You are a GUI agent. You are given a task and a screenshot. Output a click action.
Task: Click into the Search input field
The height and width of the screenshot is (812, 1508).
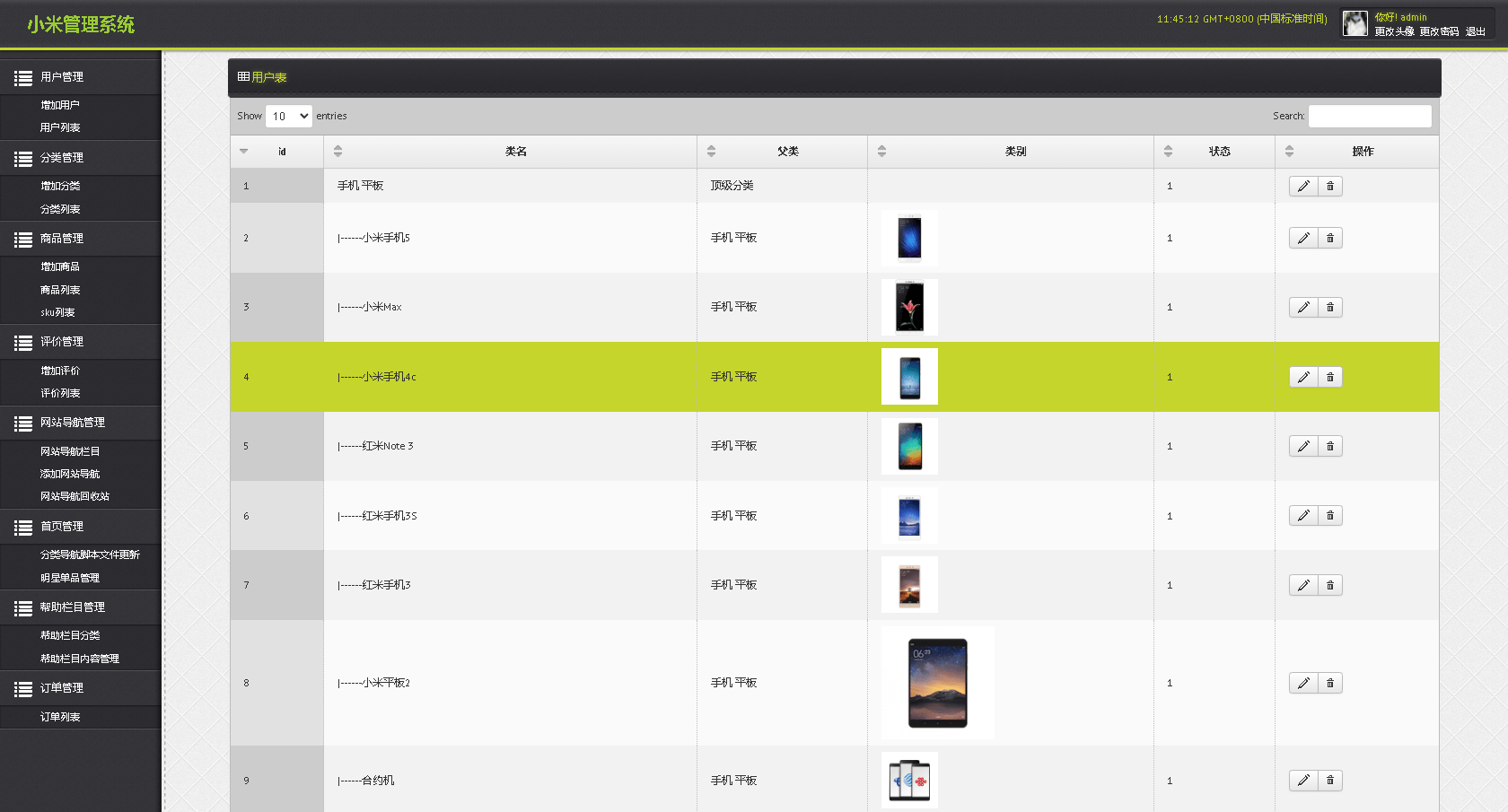pyautogui.click(x=1369, y=116)
